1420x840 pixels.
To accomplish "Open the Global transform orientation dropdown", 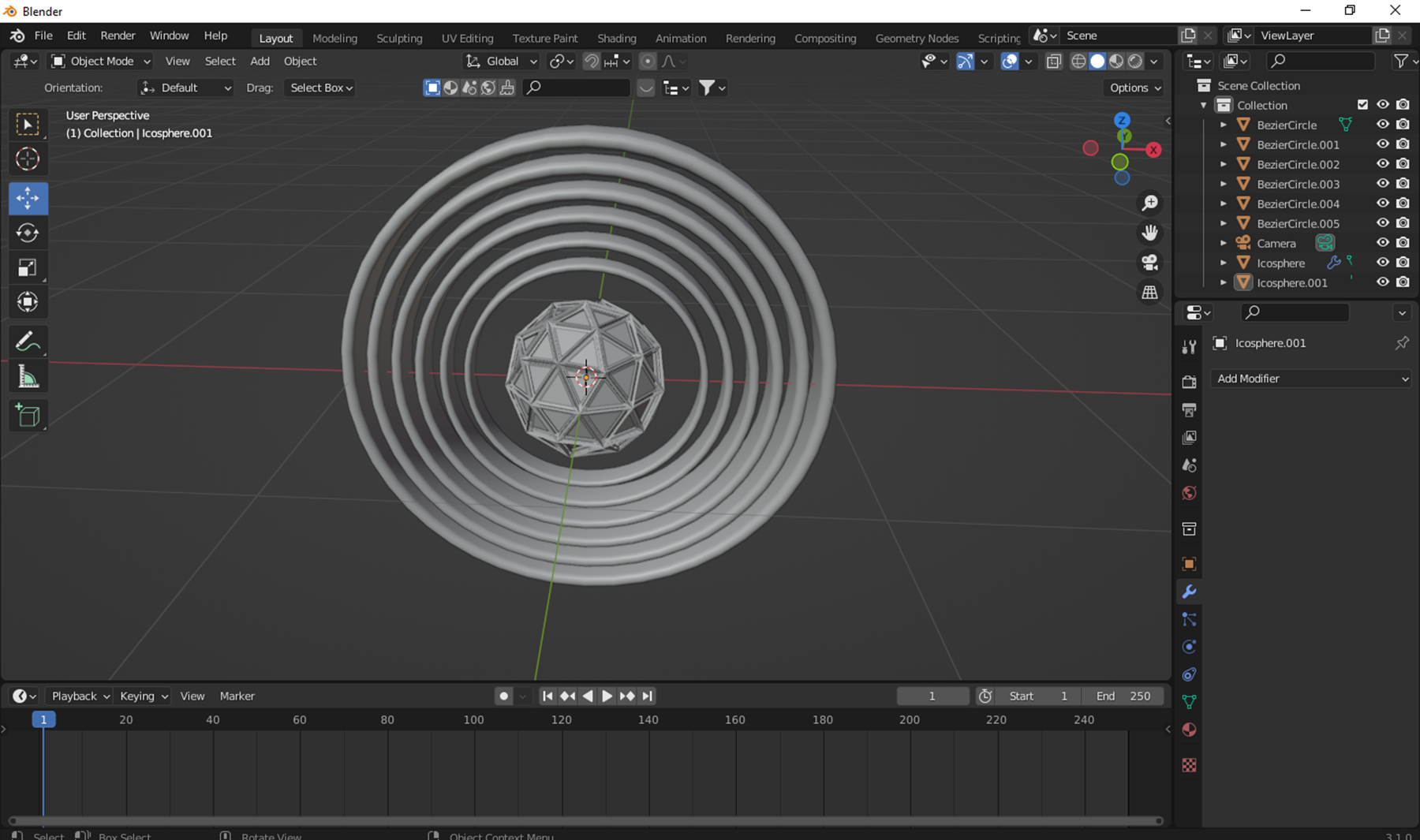I will 501,62.
